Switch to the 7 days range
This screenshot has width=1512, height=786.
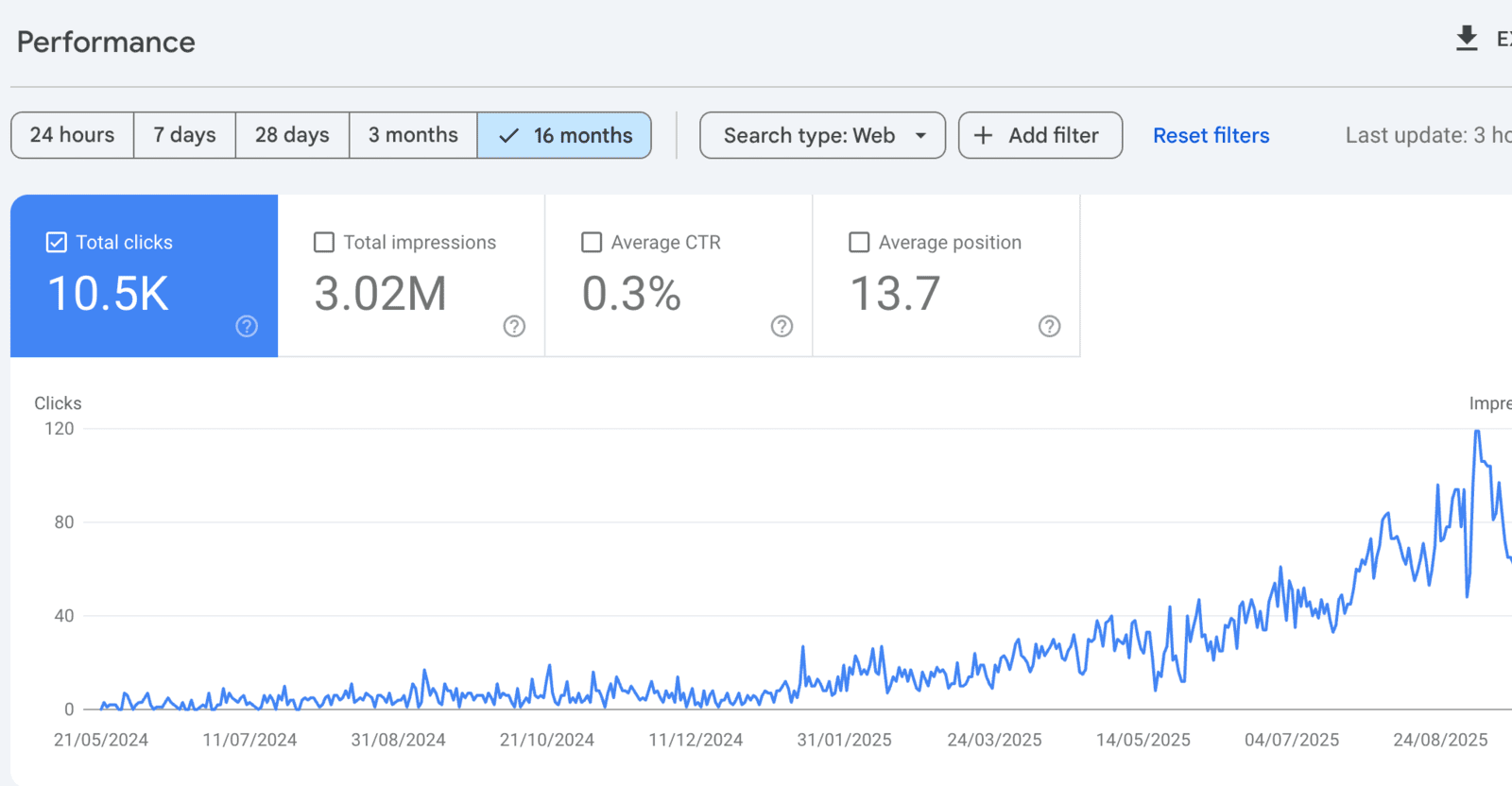[184, 135]
